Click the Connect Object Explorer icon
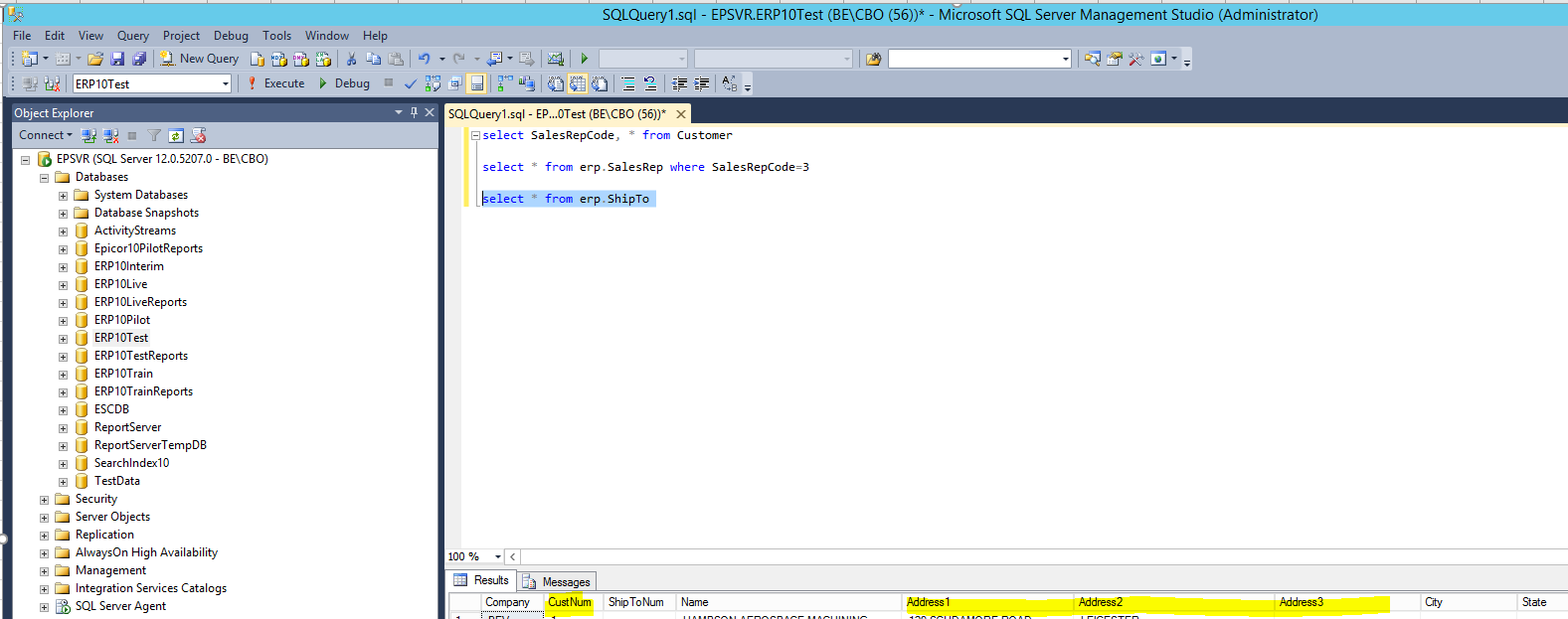1568x619 pixels. pos(89,135)
